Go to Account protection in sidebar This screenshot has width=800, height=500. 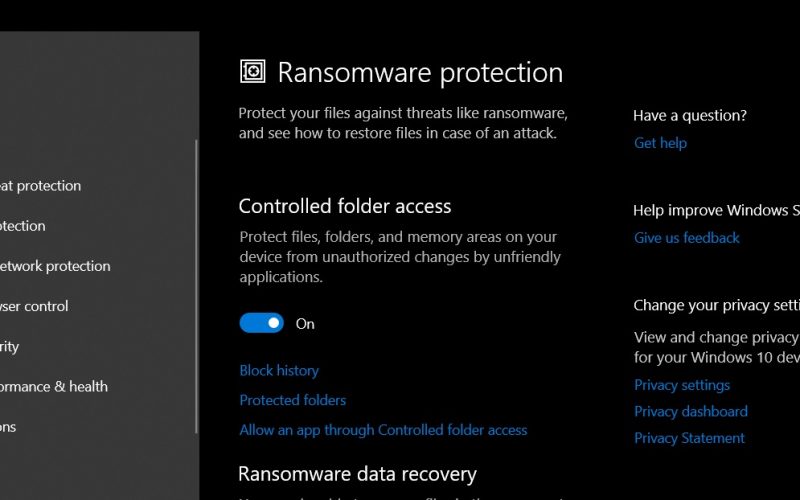click(x=22, y=226)
